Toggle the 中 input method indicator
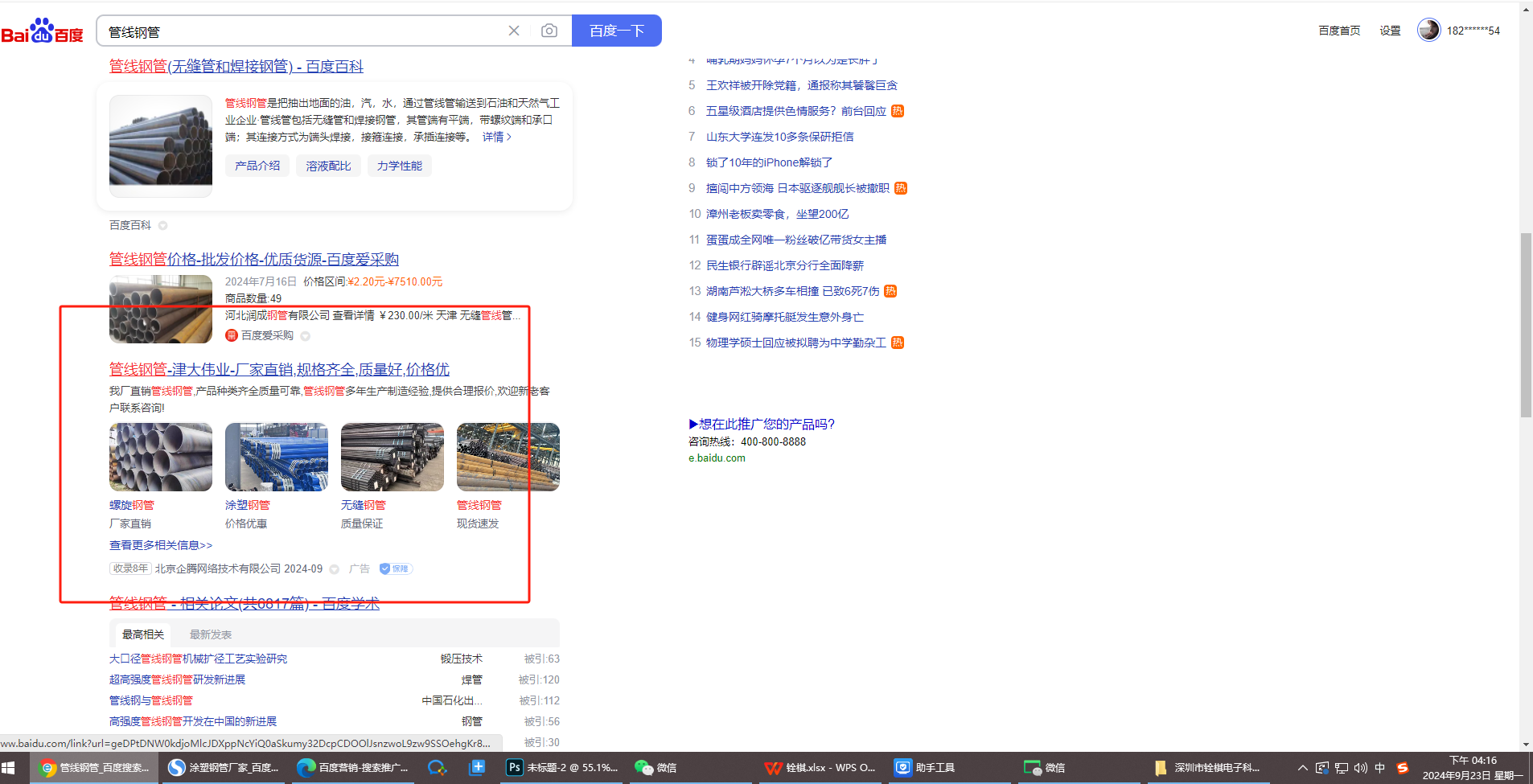Image resolution: width=1533 pixels, height=784 pixels. (x=1380, y=768)
